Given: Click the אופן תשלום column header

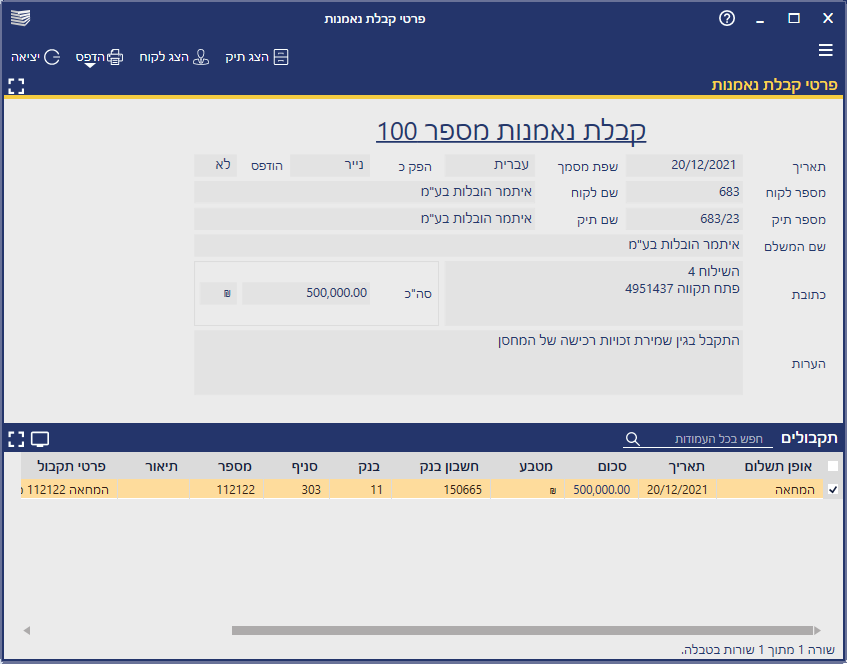Looking at the screenshot, I should point(771,466).
